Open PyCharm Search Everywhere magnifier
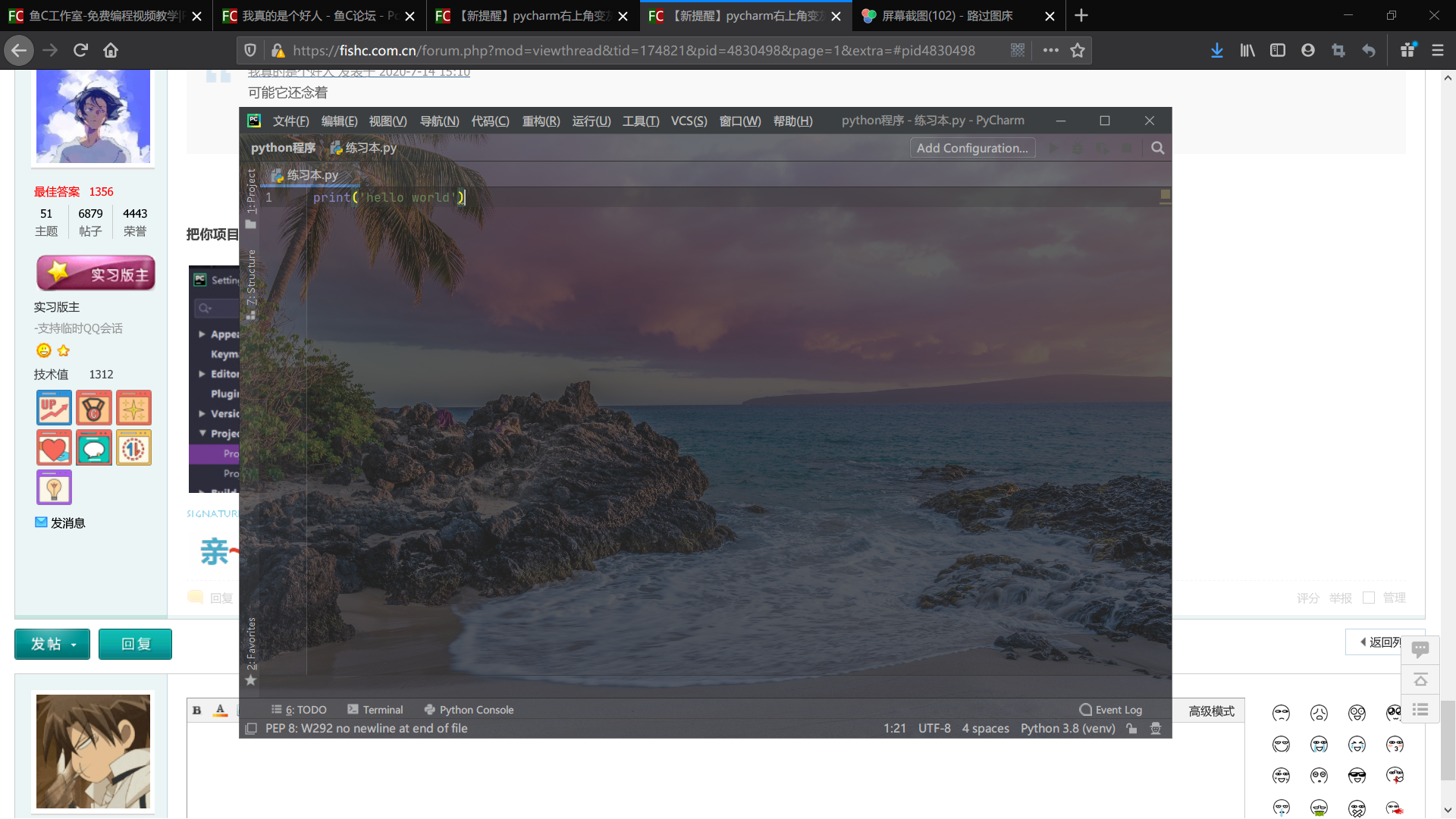Screen dimensions: 1456x819 pyautogui.click(x=1158, y=148)
